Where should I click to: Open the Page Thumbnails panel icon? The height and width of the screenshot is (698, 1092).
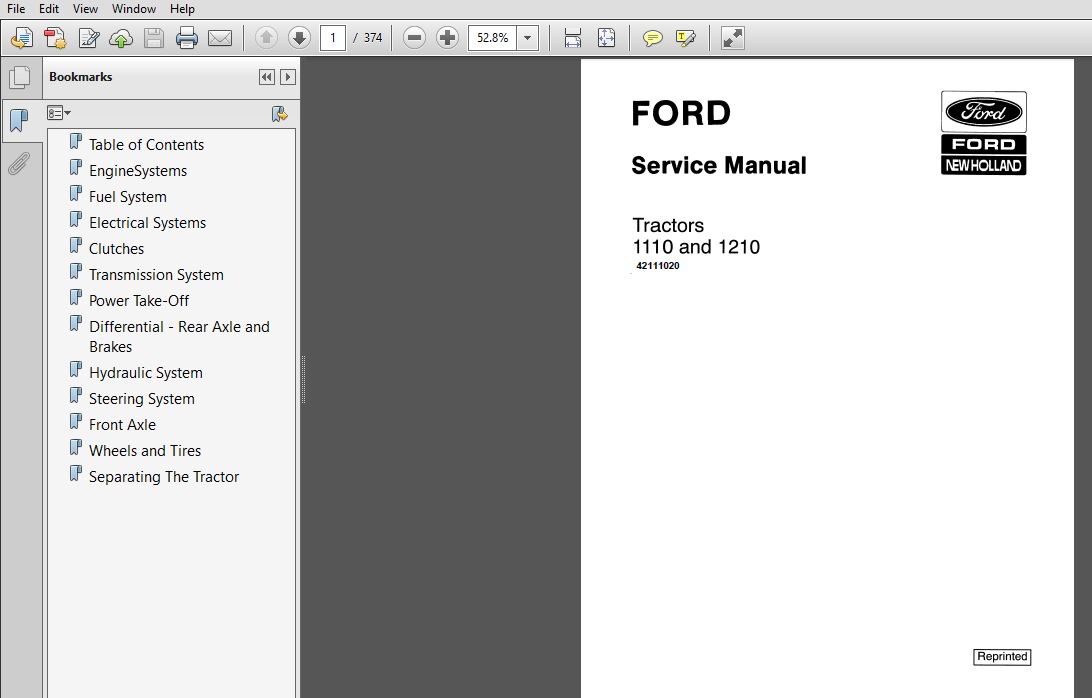[x=20, y=77]
